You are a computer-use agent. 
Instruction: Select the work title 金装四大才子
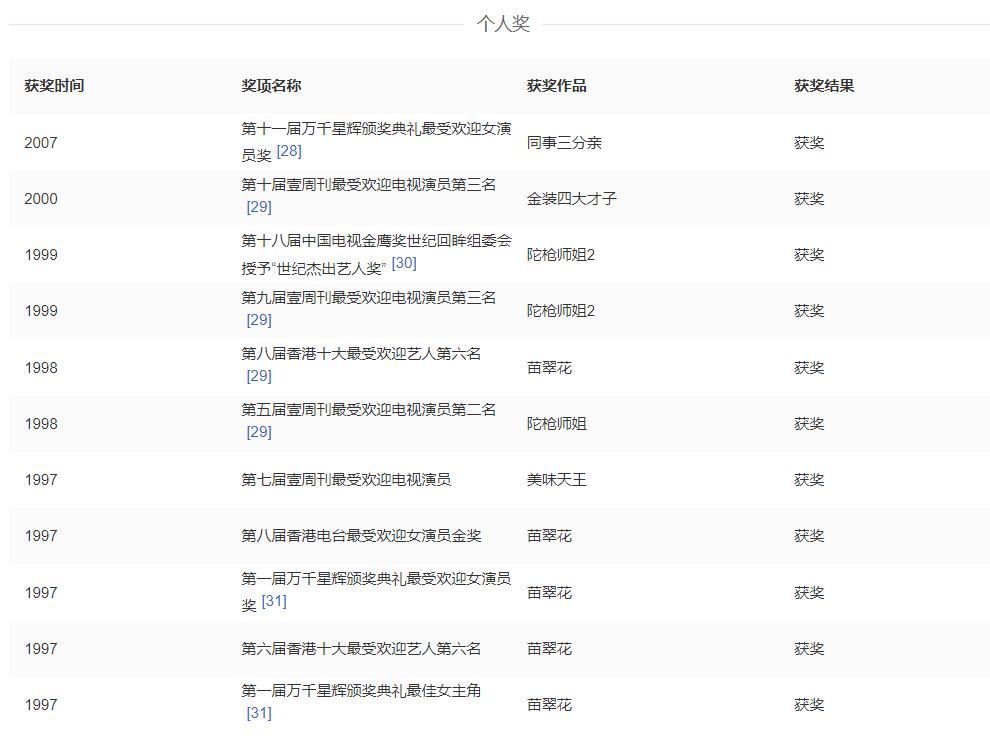tap(569, 198)
